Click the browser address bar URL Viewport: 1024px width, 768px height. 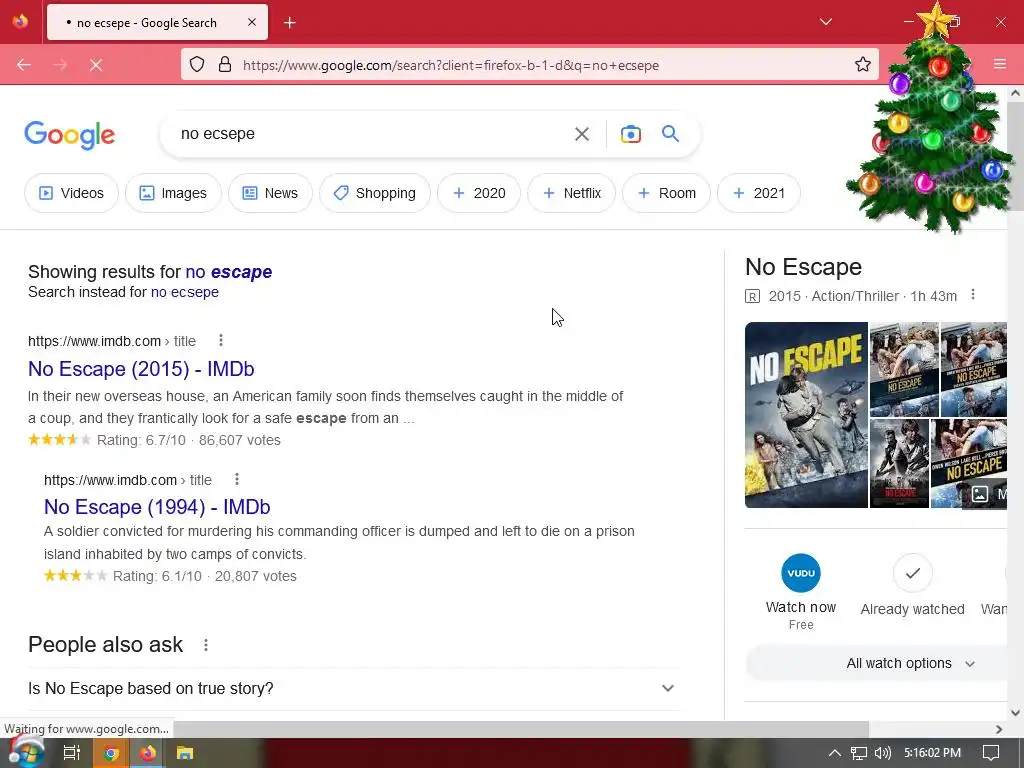click(x=451, y=65)
